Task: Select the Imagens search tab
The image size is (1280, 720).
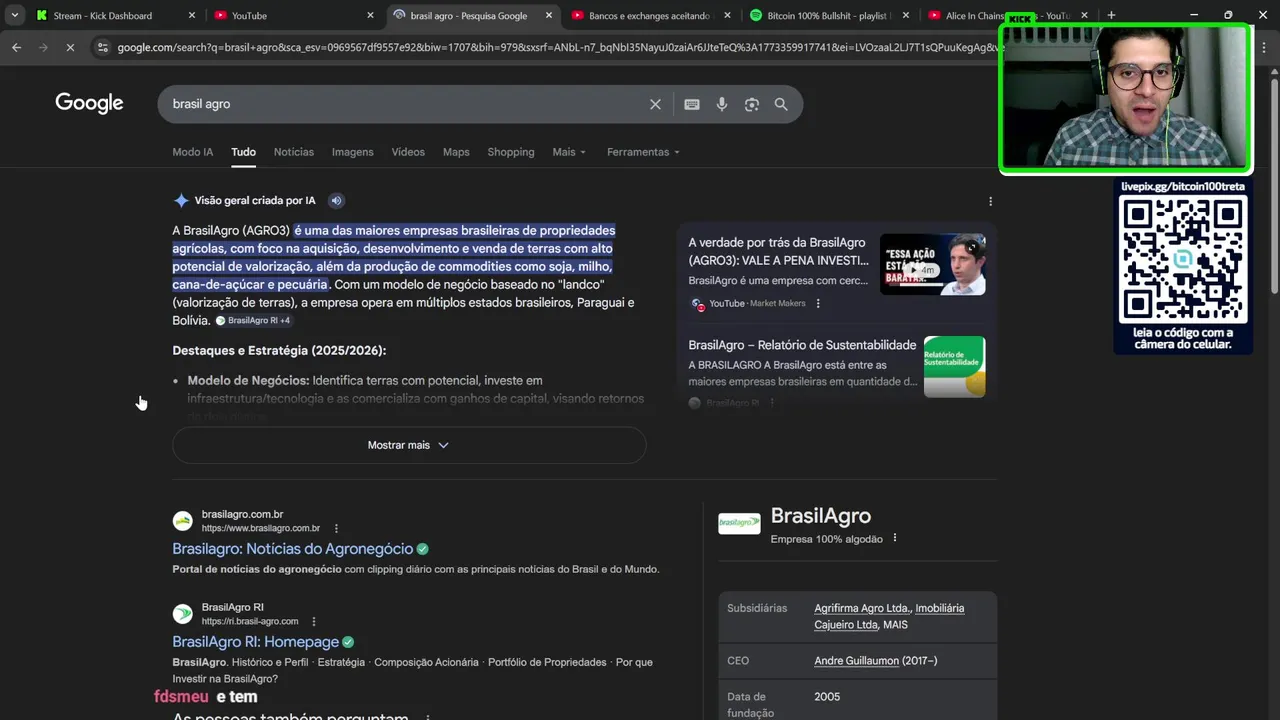Action: pos(353,152)
